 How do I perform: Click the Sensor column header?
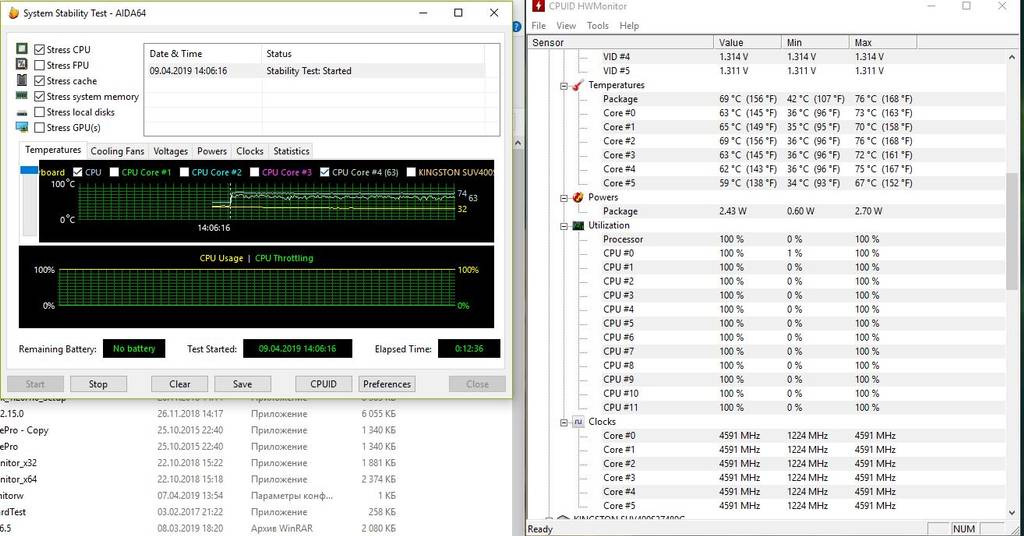(621, 42)
